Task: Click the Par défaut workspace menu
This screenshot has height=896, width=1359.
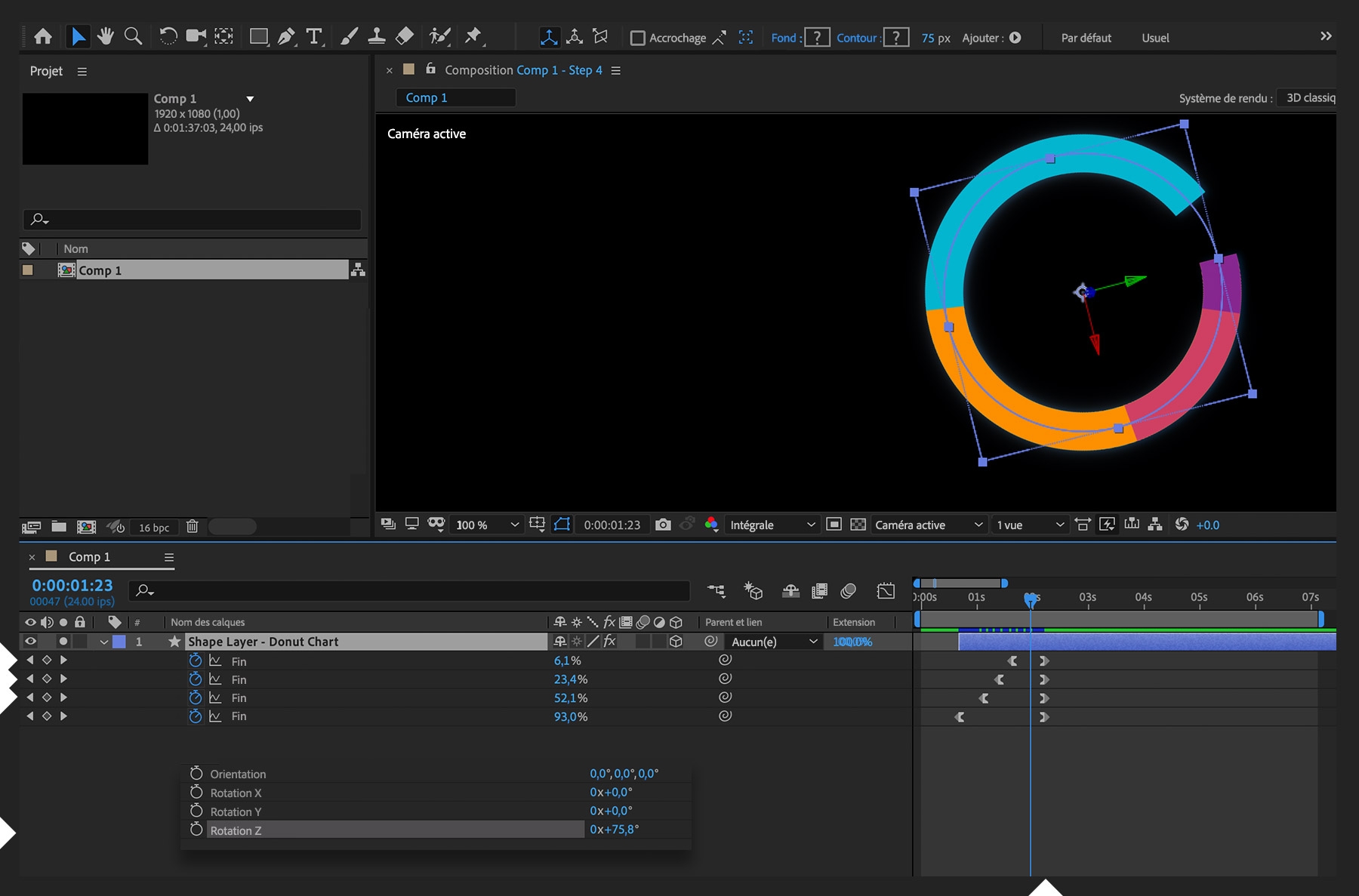Action: click(x=1085, y=37)
